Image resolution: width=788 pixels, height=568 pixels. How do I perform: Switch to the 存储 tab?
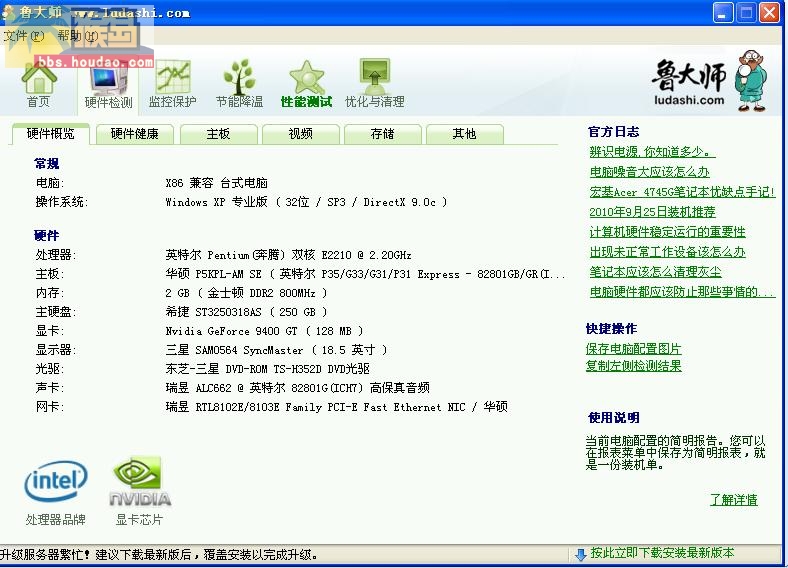(382, 134)
